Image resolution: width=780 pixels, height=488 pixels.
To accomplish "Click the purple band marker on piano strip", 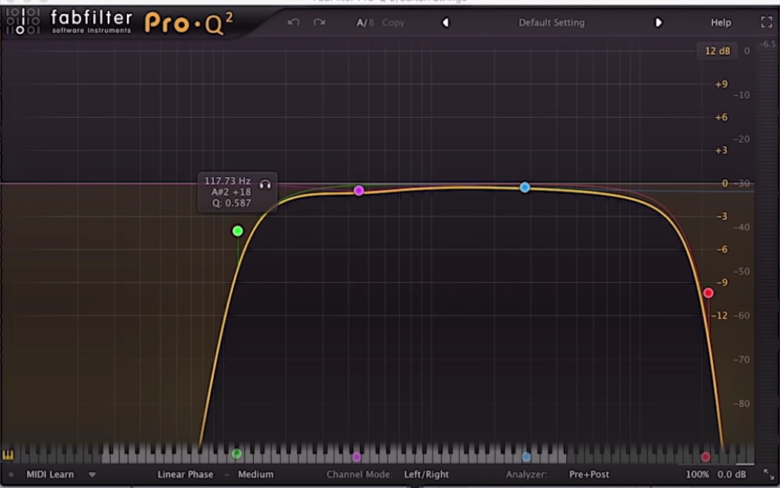I will point(356,457).
